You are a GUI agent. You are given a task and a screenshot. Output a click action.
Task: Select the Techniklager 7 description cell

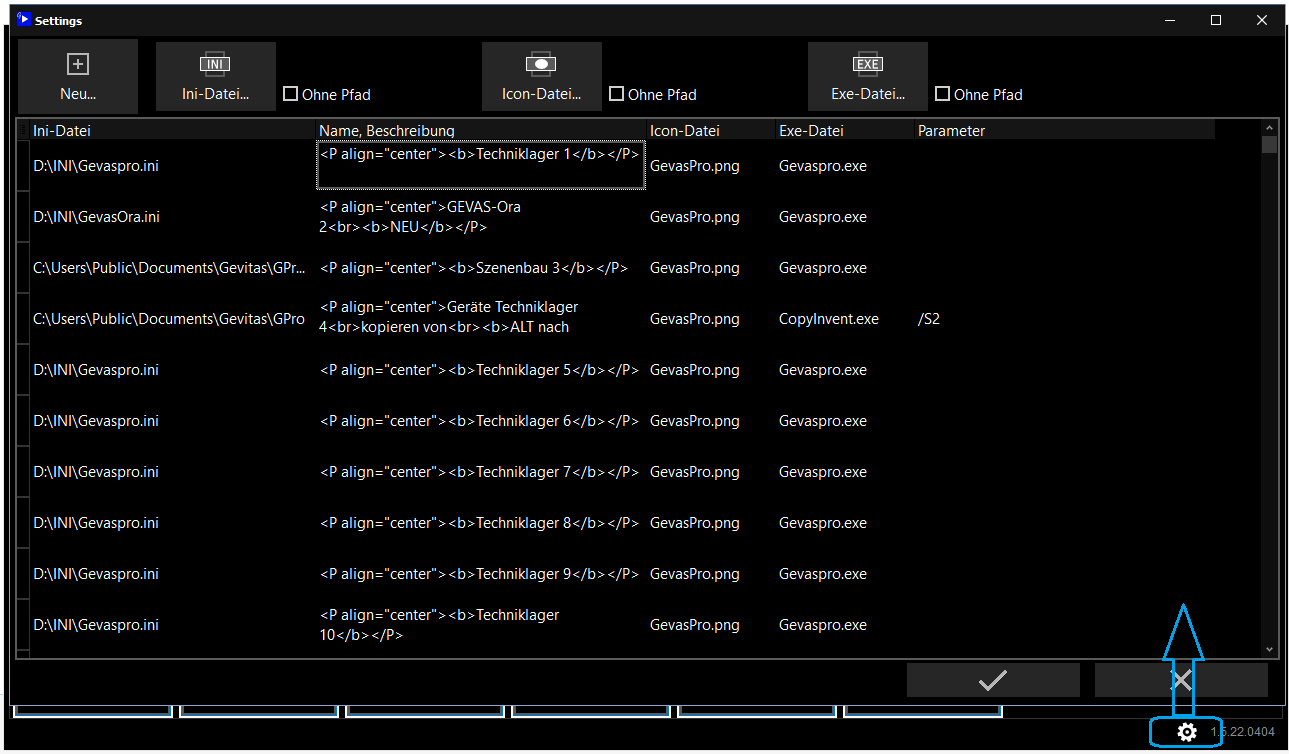481,472
